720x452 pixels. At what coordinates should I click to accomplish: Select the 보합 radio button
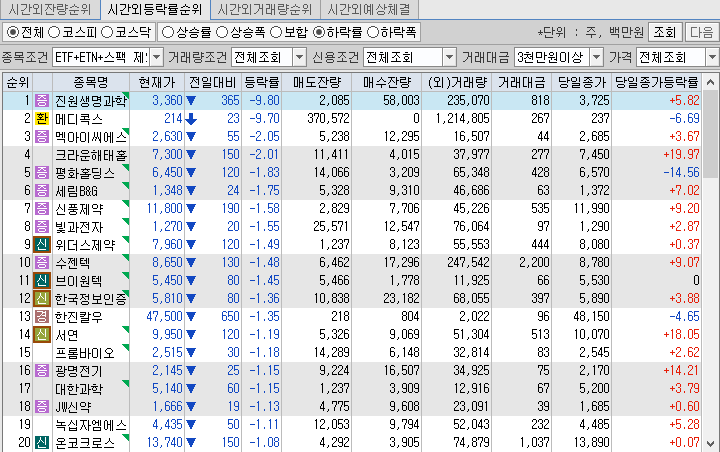coord(276,32)
